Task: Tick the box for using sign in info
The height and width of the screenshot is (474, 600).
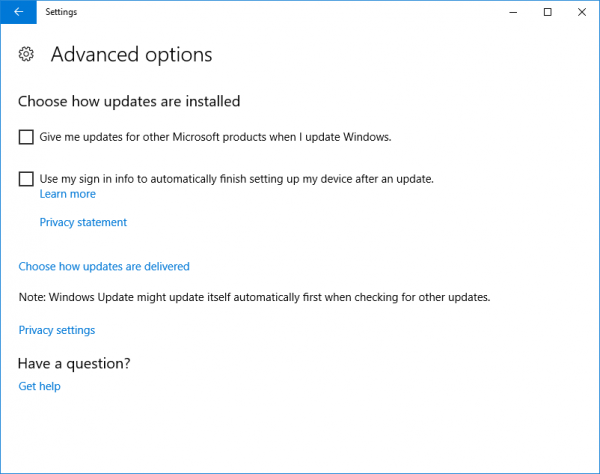Action: point(26,179)
